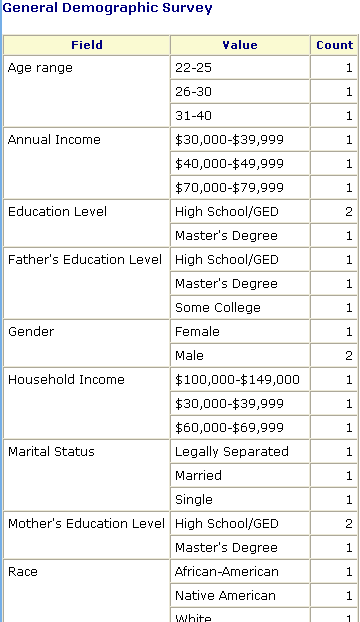Screen dimensions: 360x622
Task: Click the Field column header
Action: [x=87, y=45]
